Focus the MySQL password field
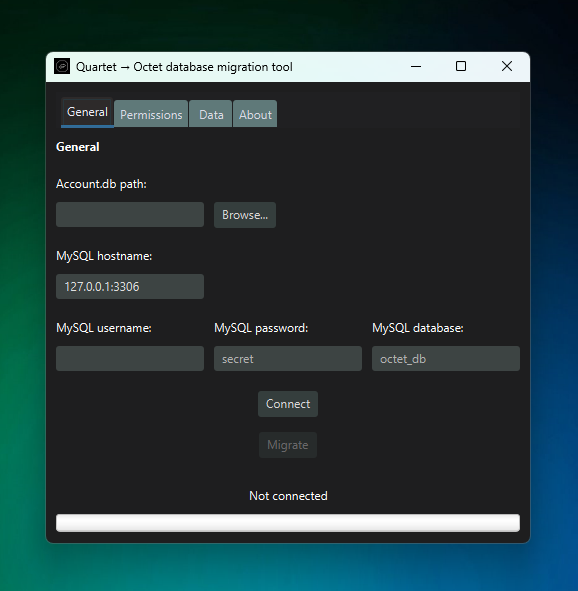578x591 pixels. click(288, 358)
